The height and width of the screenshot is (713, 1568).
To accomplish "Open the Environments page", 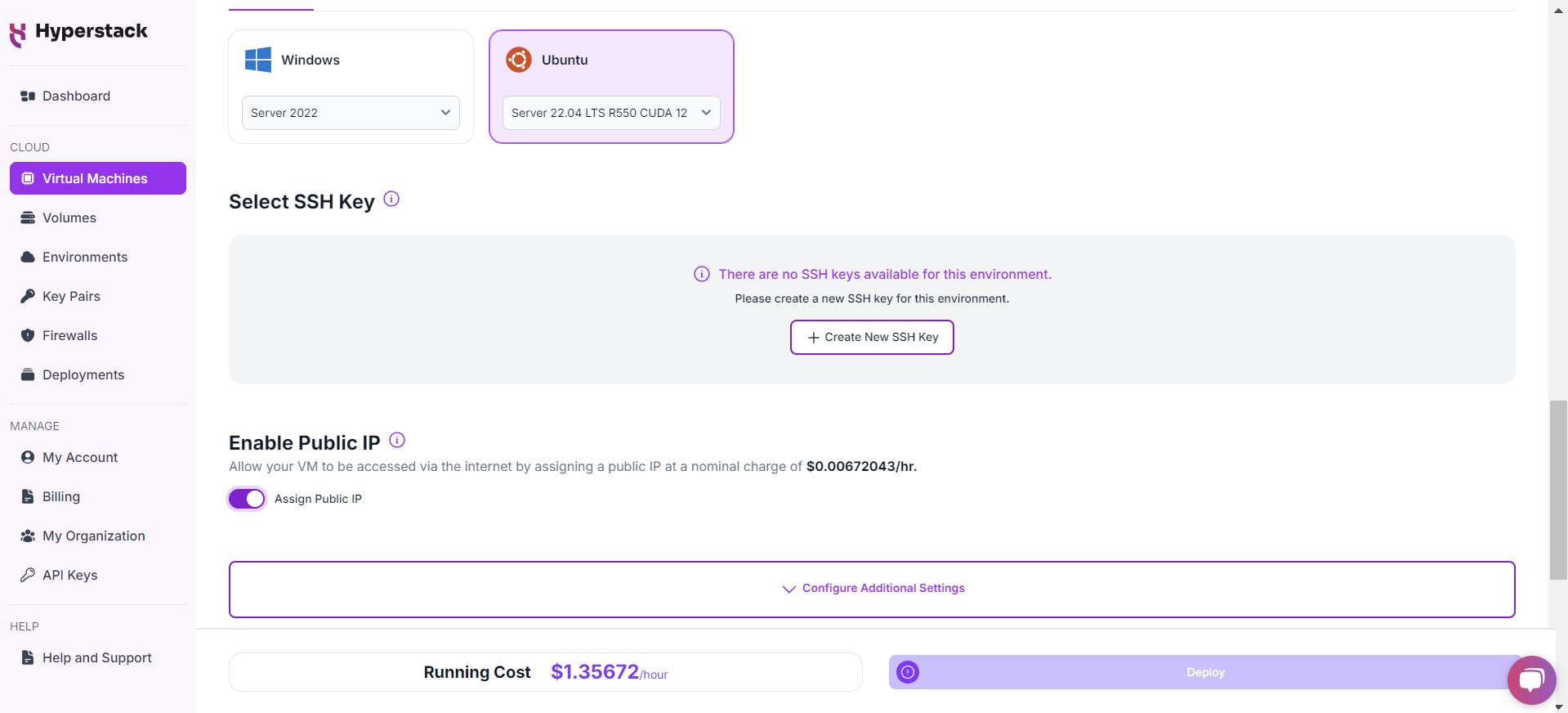I will pyautogui.click(x=85, y=257).
